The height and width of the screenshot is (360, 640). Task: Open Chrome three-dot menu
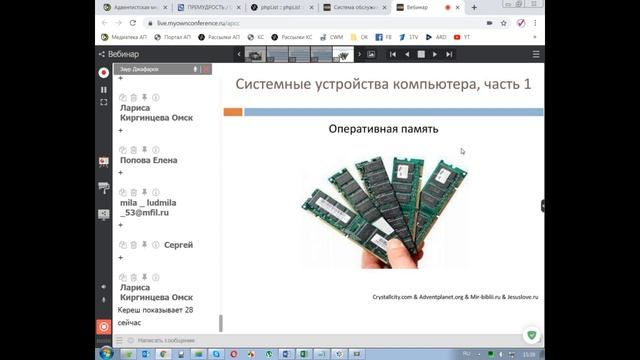[x=535, y=23]
